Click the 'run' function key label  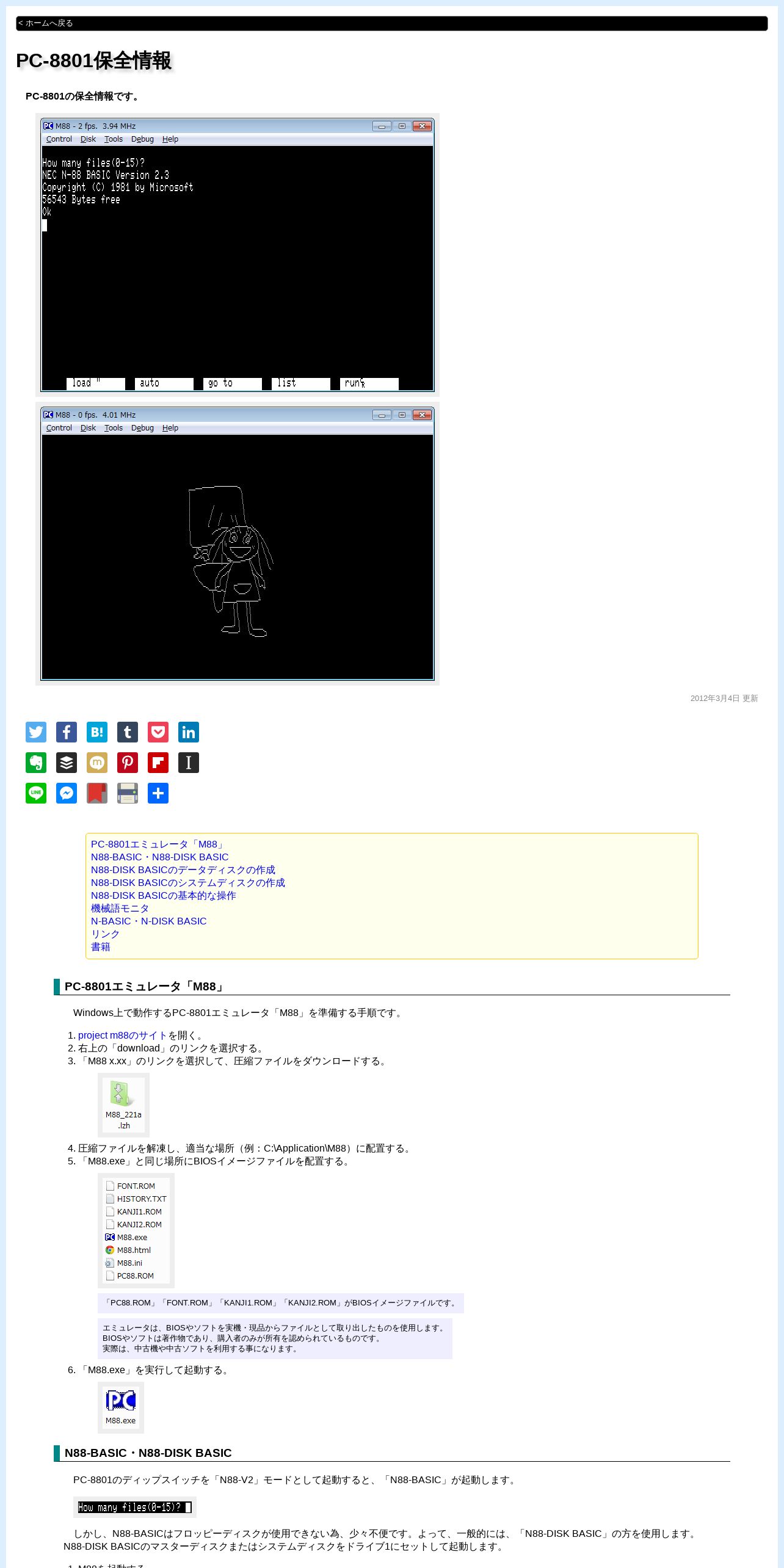coord(369,383)
